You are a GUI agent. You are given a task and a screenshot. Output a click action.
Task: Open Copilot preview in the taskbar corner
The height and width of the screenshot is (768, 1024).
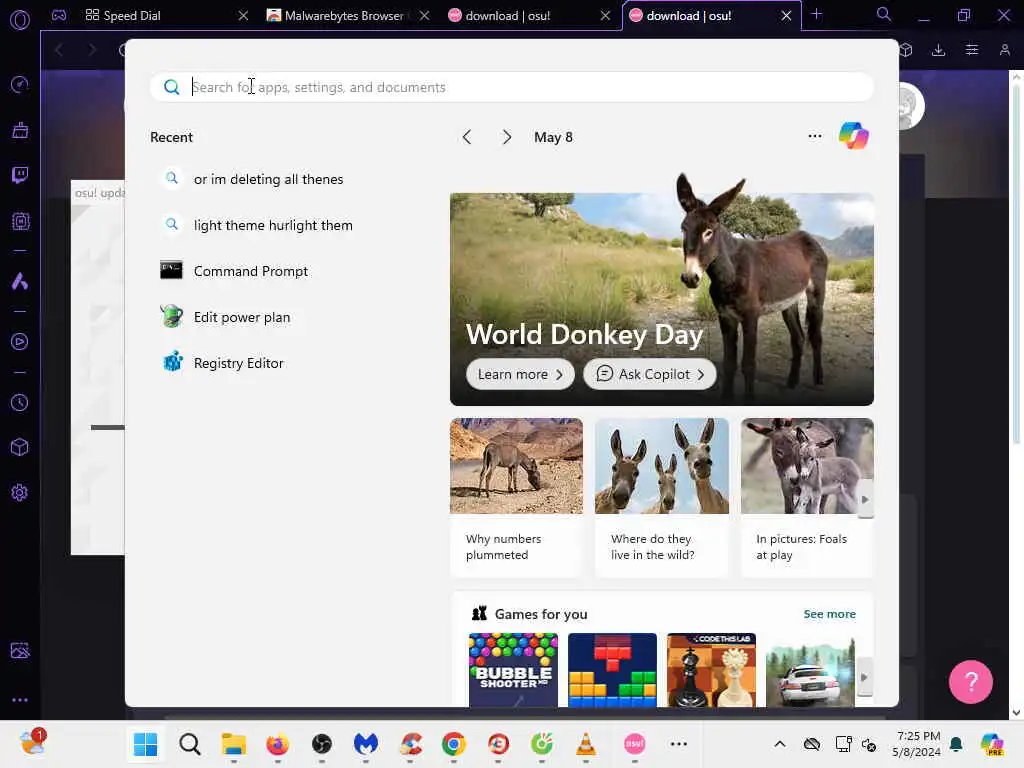click(992, 744)
